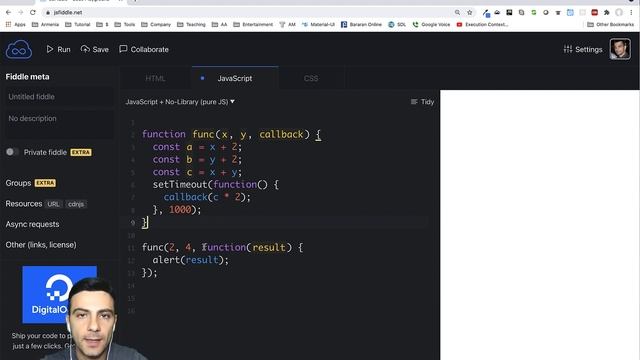
Task: Open the Execution Context bookmark
Action: pyautogui.click(x=482, y=24)
